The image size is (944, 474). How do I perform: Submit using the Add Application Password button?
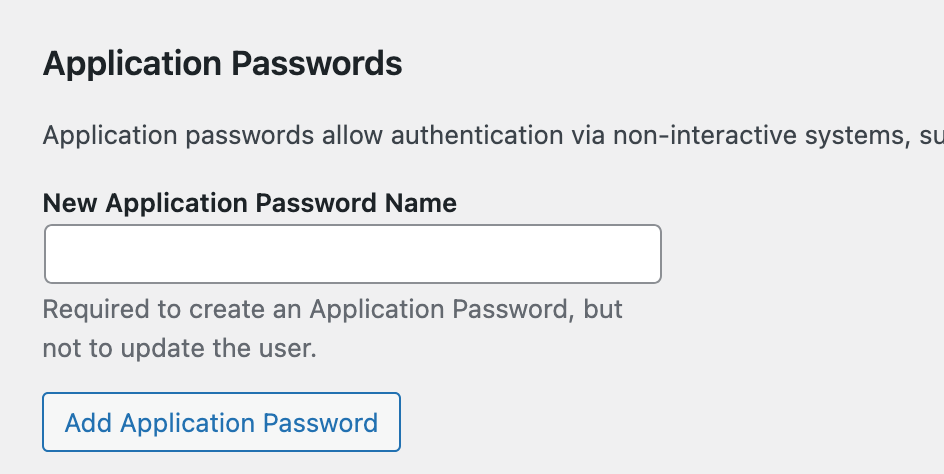coord(221,422)
